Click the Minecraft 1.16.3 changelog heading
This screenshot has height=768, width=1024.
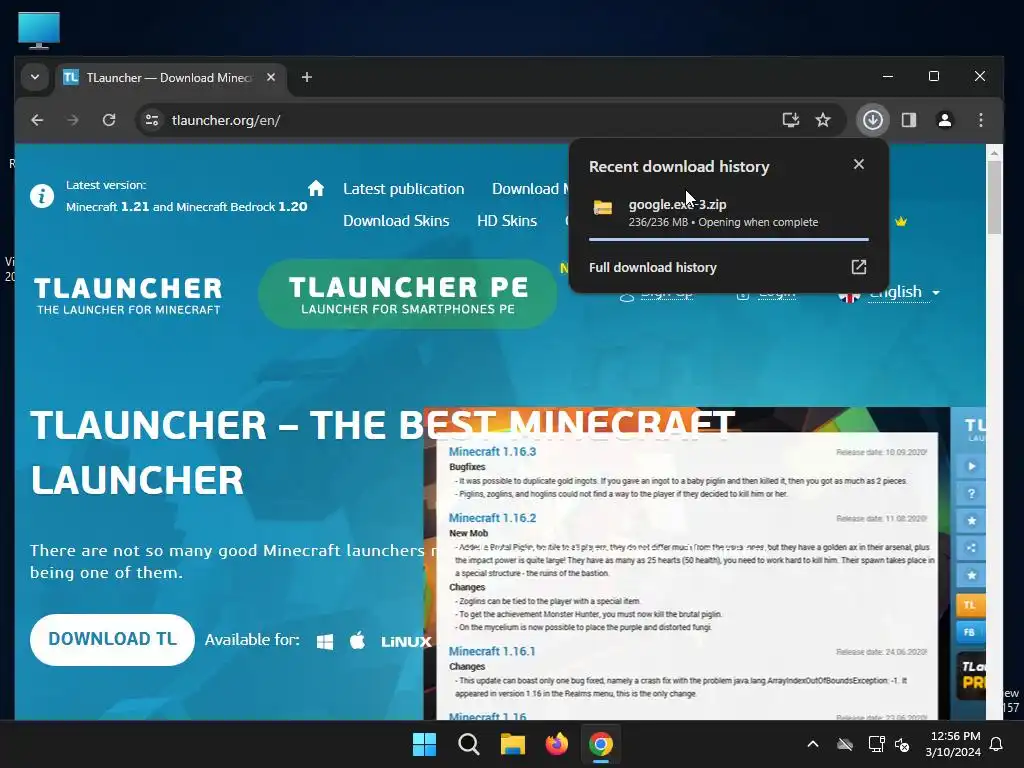[492, 451]
